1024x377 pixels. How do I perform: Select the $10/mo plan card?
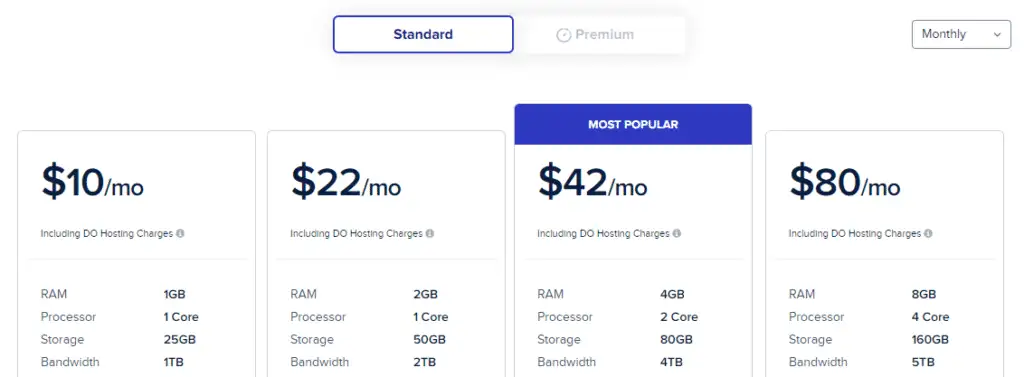click(x=136, y=254)
